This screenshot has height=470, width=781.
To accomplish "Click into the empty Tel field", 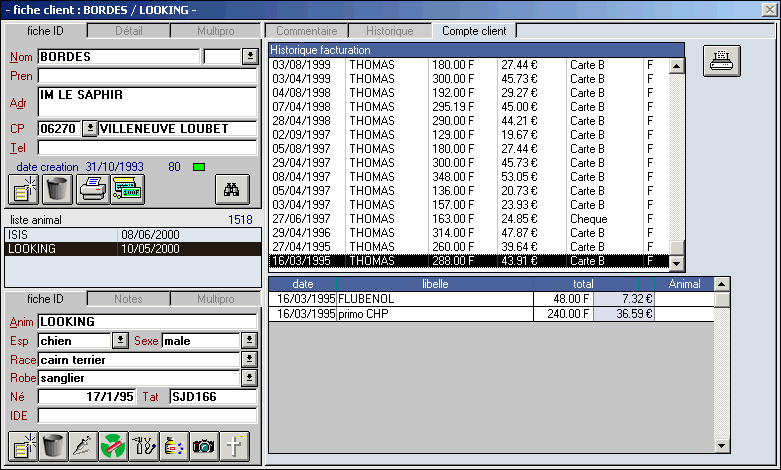I will pos(147,147).
